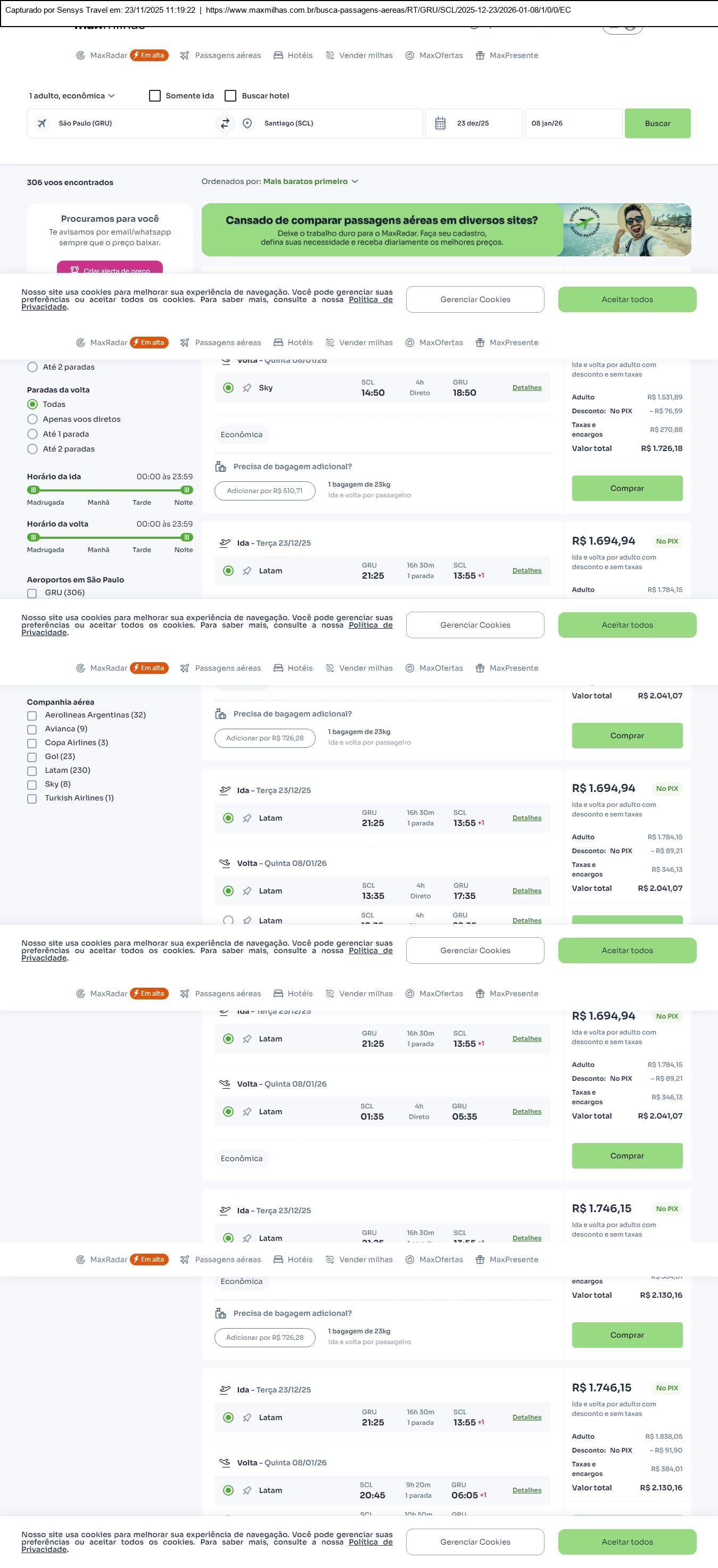This screenshot has height=1568, width=718.
Task: Select Apenas voos diretos for return stops
Action: pyautogui.click(x=33, y=419)
